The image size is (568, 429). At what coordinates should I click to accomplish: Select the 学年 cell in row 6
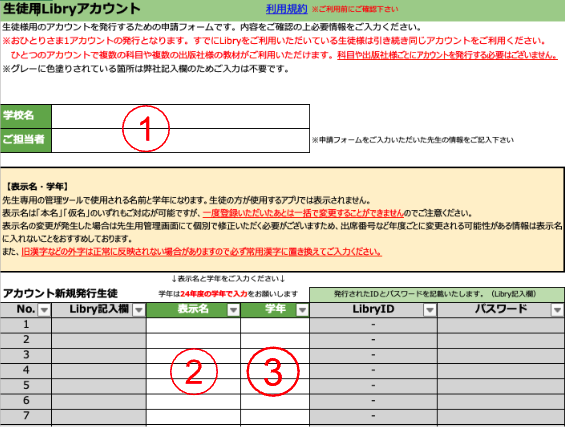pos(275,401)
